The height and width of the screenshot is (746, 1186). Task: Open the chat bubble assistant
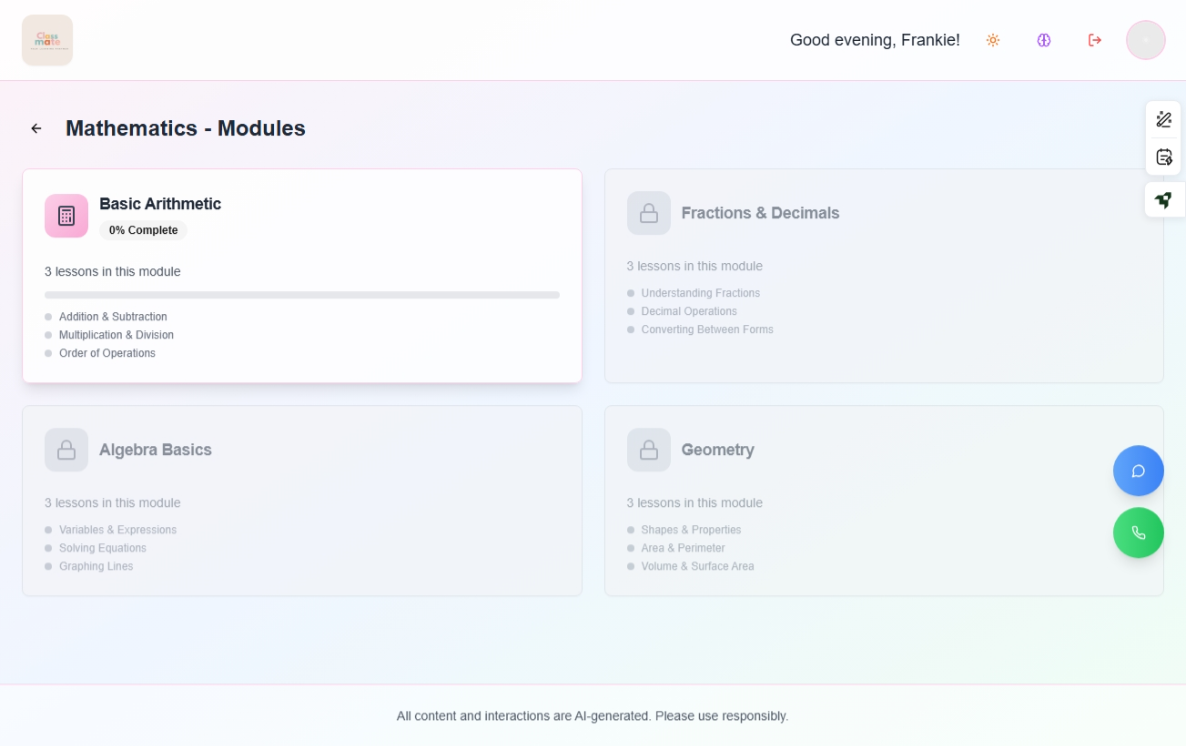1138,470
